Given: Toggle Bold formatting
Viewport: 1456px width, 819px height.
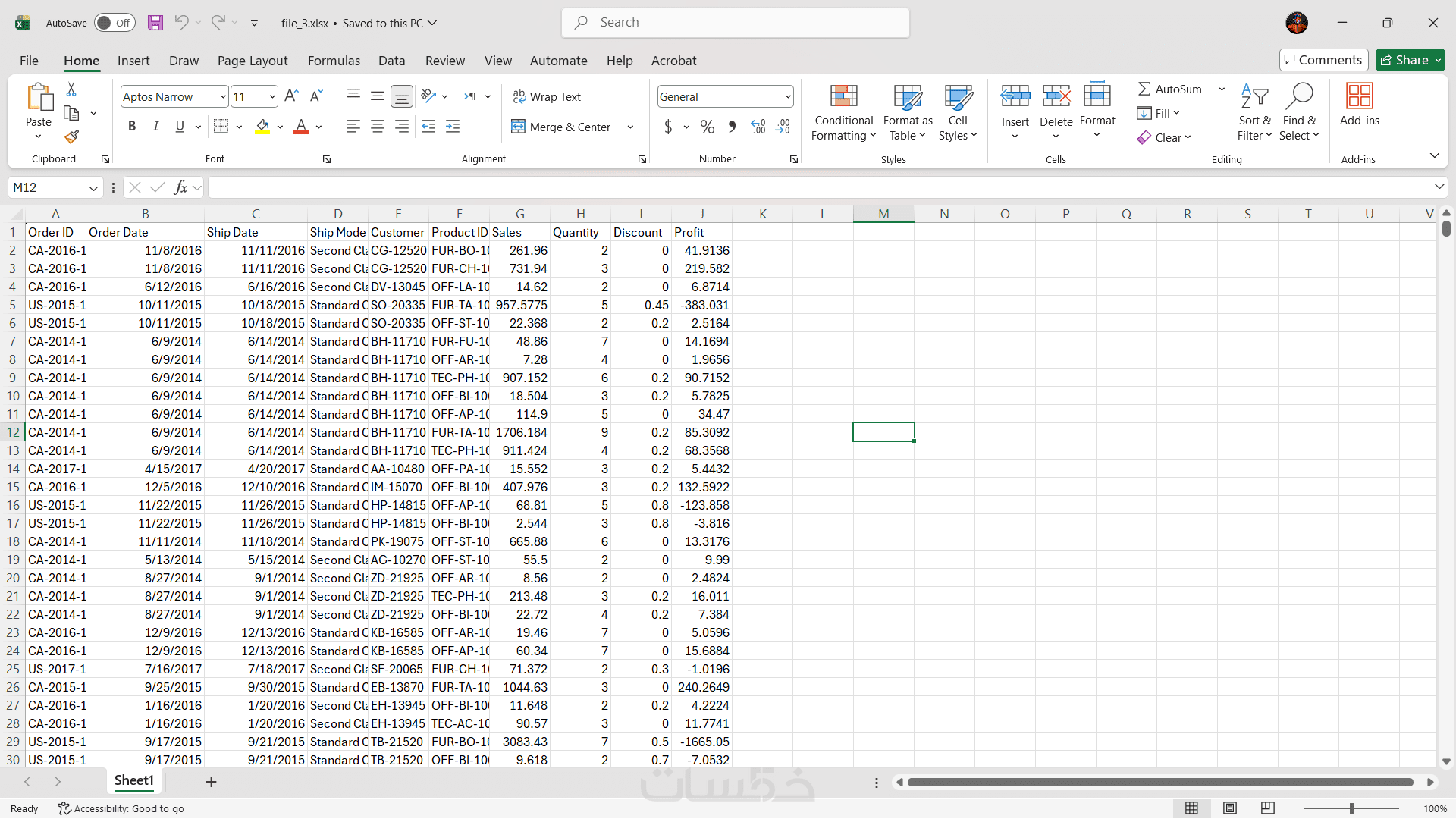Looking at the screenshot, I should coord(132,127).
